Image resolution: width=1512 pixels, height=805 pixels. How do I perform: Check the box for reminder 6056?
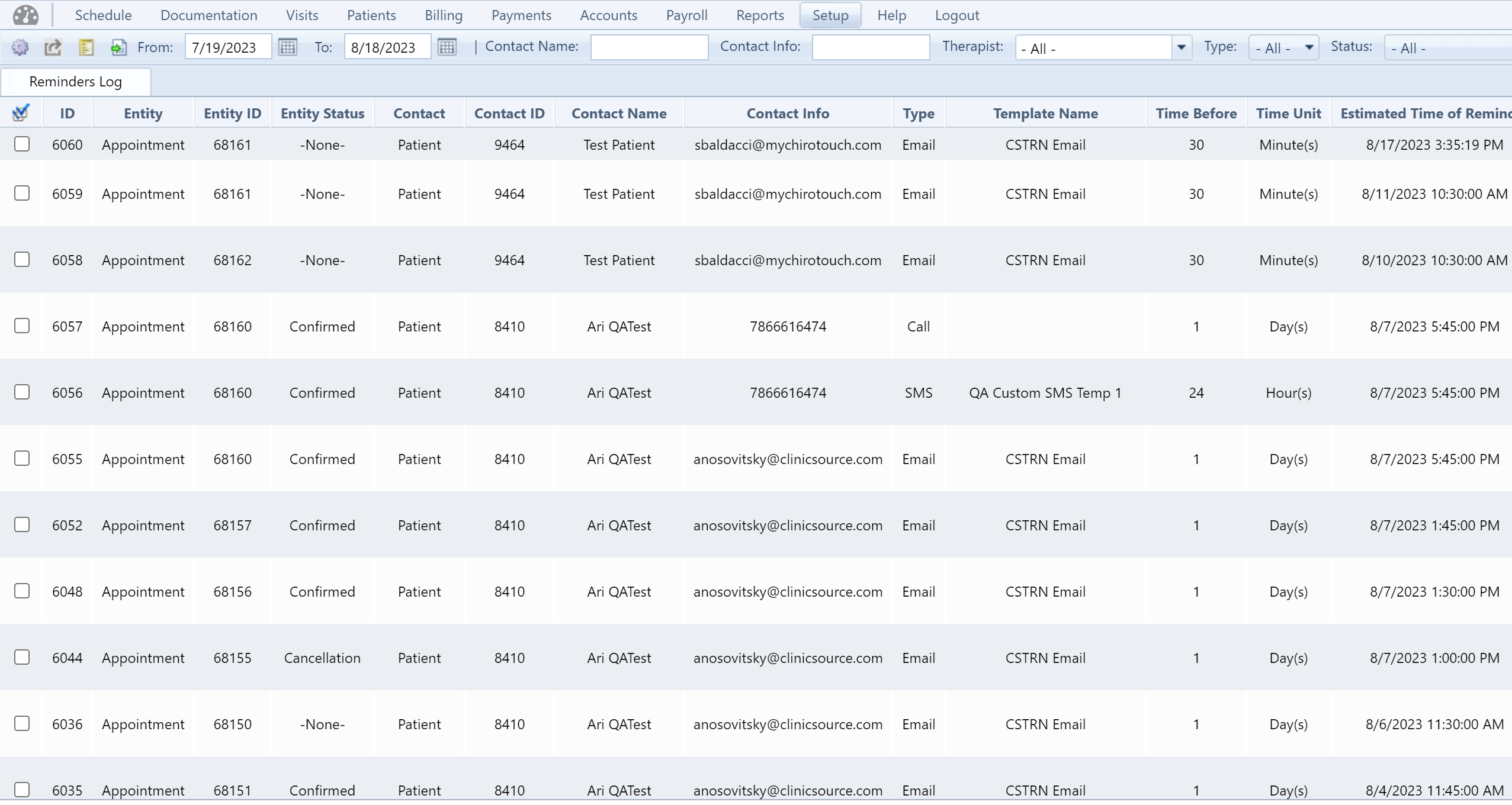22,392
